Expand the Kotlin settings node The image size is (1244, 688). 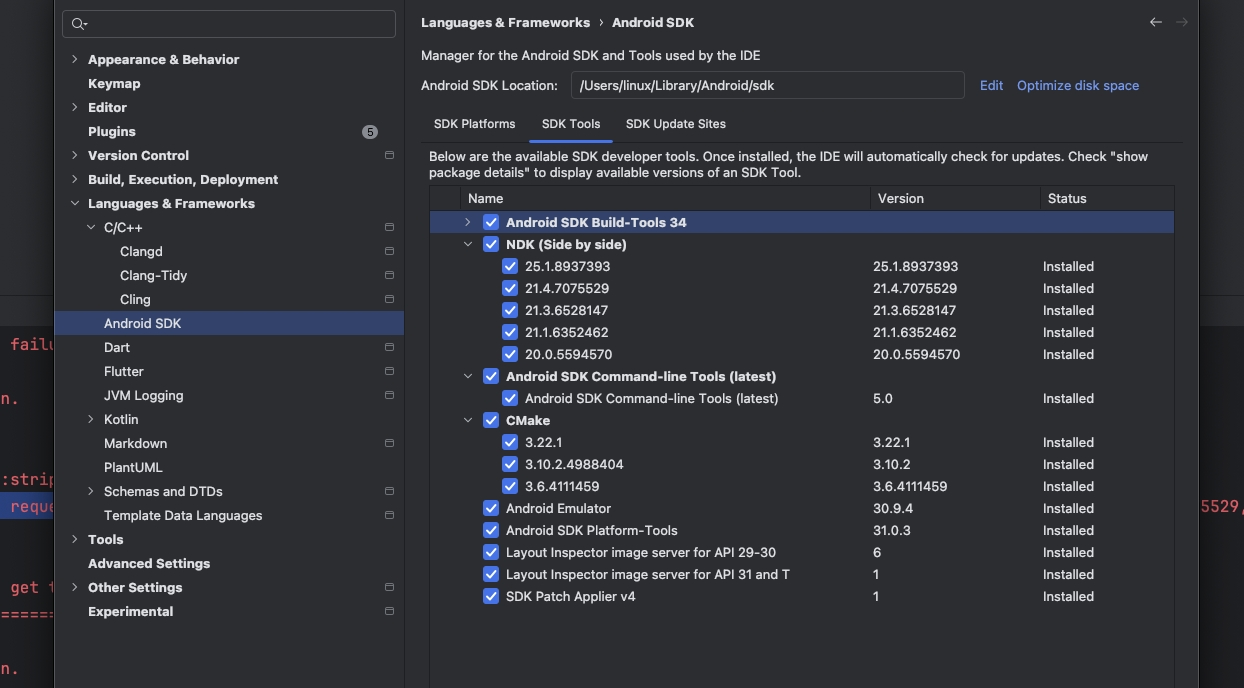90,420
